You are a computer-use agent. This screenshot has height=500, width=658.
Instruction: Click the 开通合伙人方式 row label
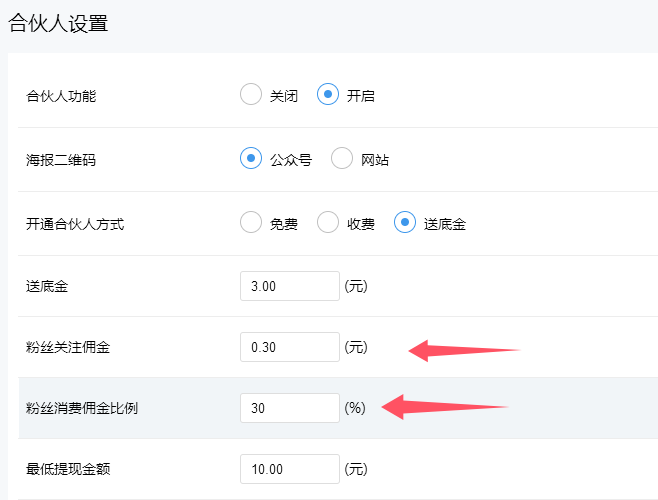point(75,224)
